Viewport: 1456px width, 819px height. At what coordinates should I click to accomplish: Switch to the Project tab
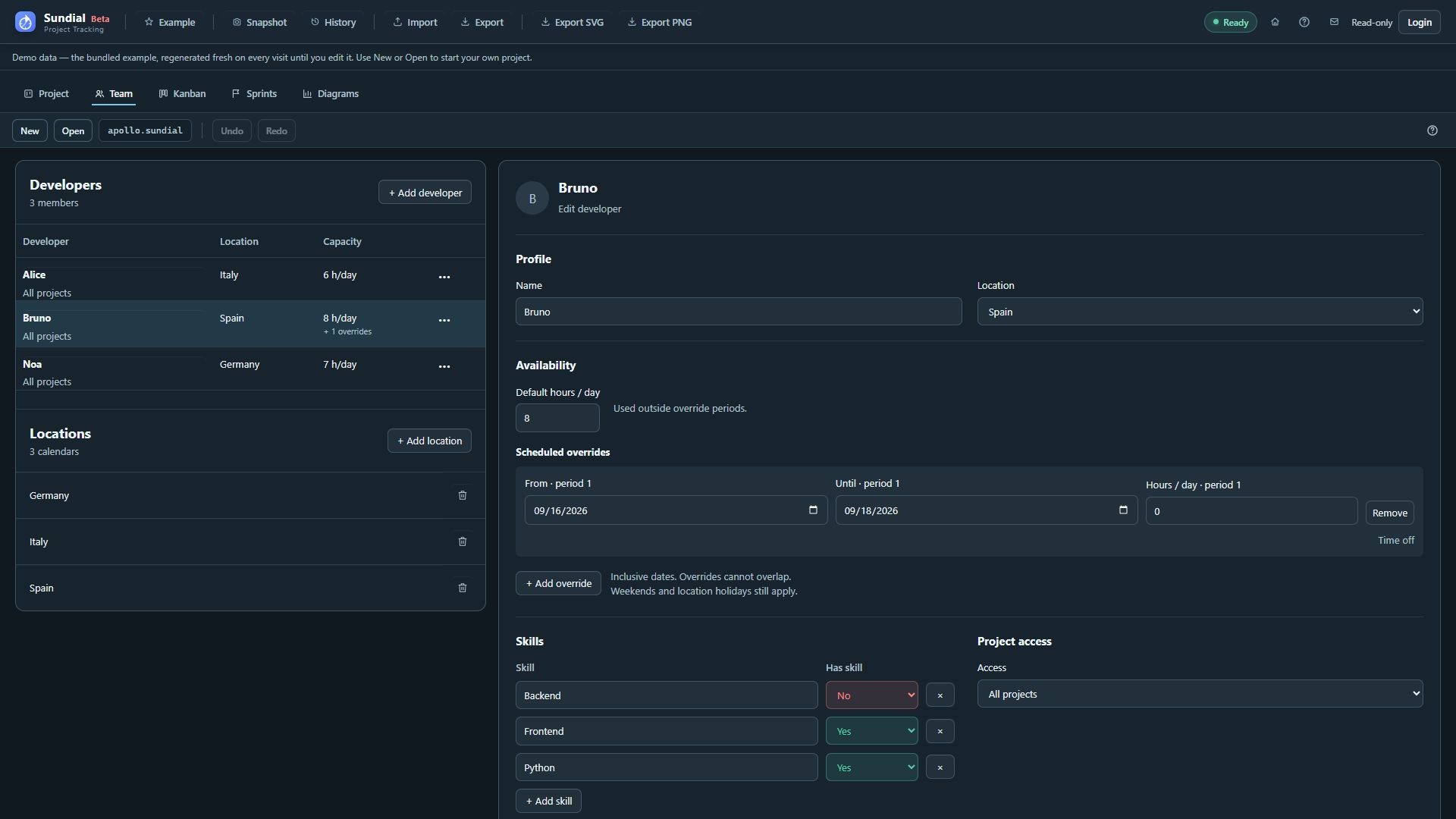46,94
